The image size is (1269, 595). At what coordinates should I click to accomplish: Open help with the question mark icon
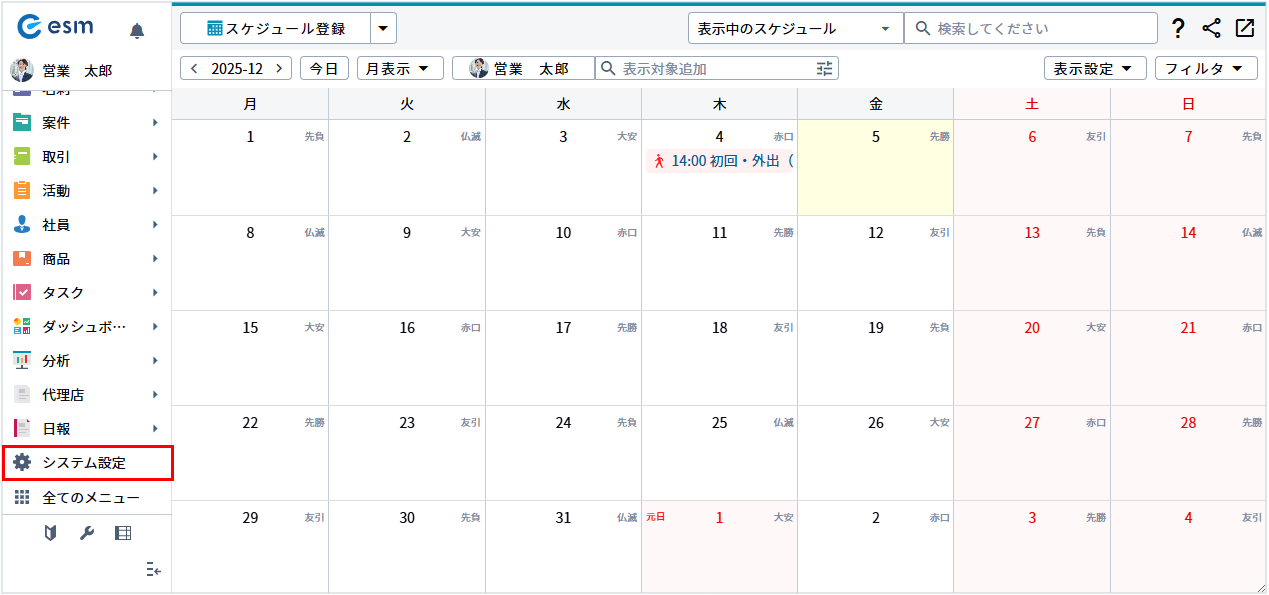[x=1178, y=29]
